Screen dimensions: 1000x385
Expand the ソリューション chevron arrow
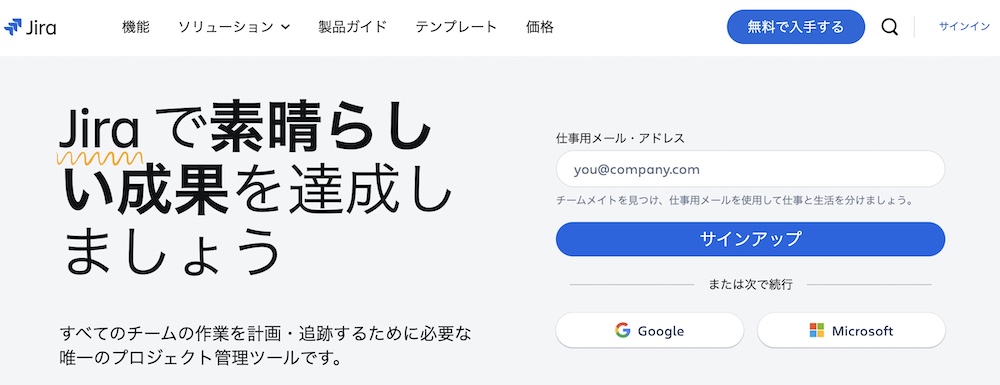coord(285,27)
